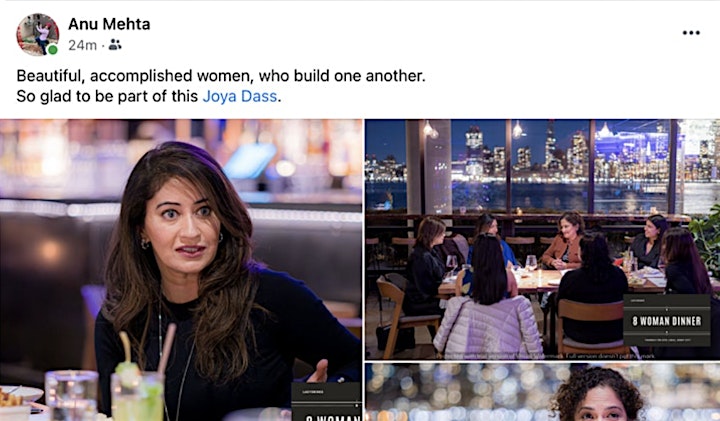
Task: Click the partial 8 WOMAN badge on left photo
Action: click(x=326, y=402)
